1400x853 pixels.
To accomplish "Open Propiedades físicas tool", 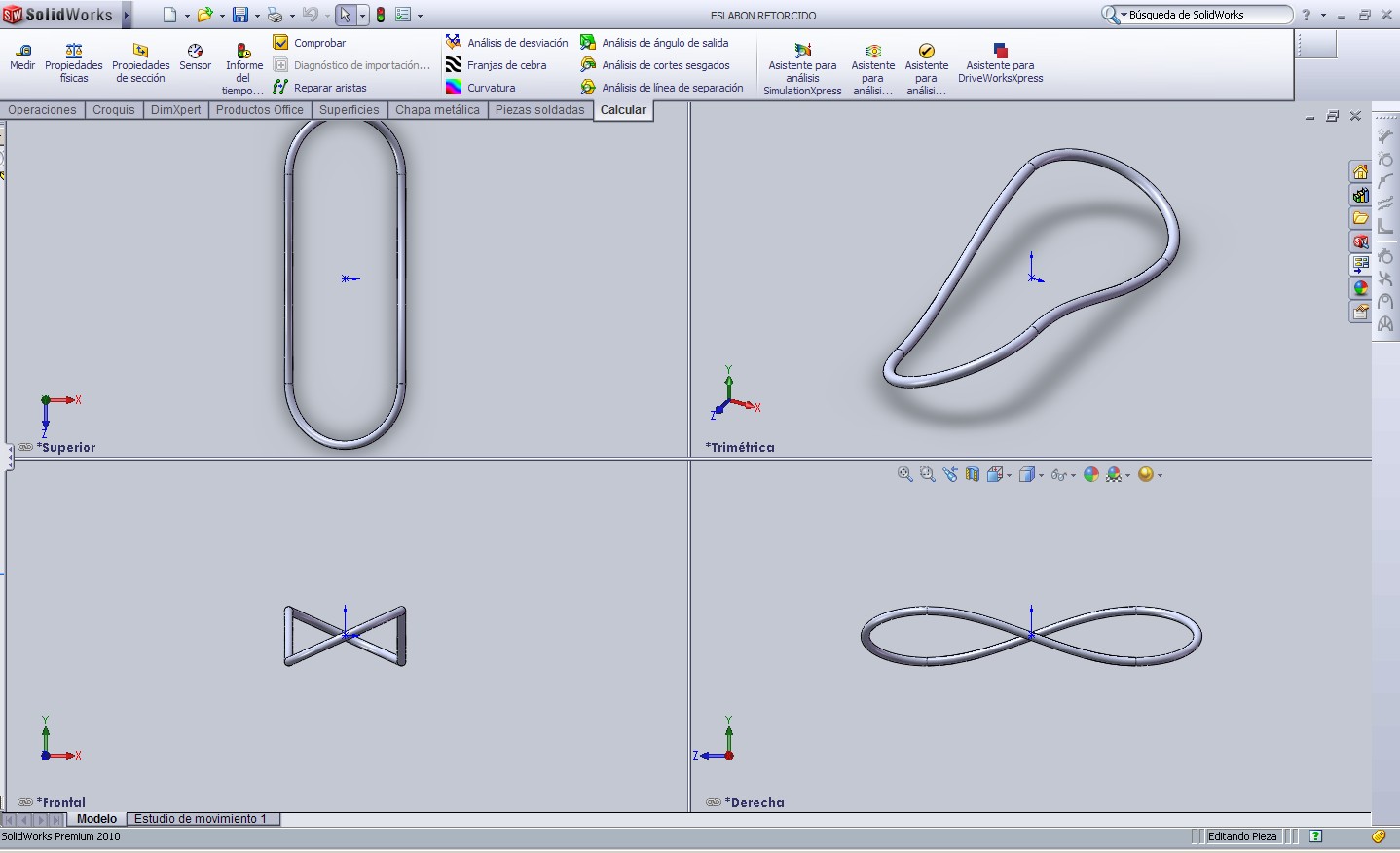I will point(74,63).
